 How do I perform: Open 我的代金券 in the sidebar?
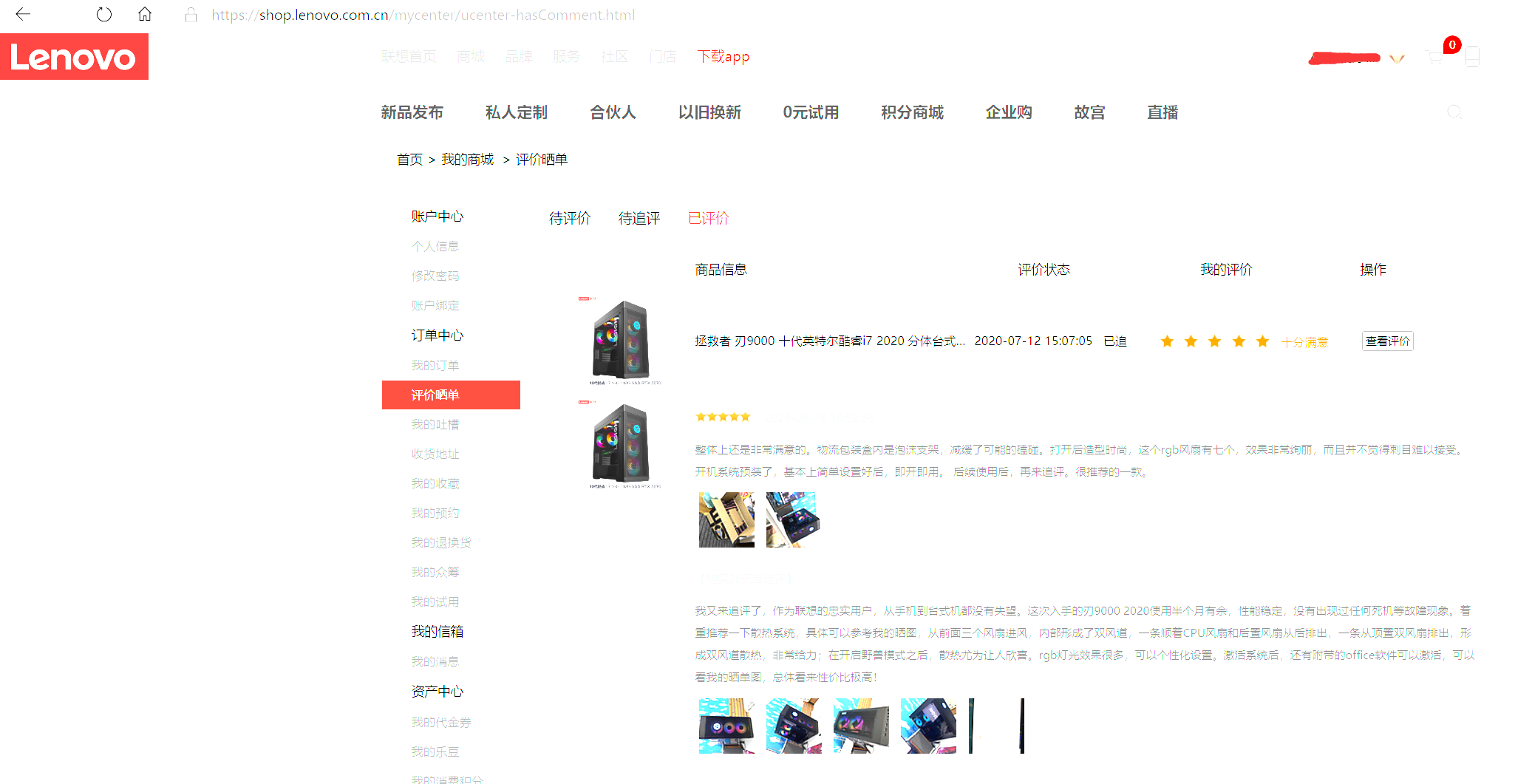click(x=441, y=722)
